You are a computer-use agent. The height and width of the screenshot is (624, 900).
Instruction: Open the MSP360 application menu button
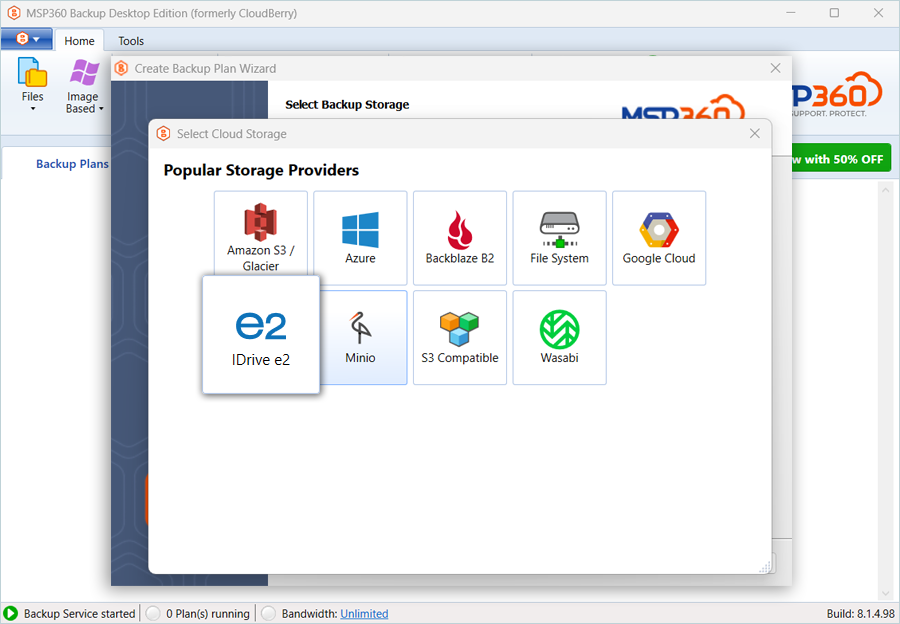(x=27, y=40)
